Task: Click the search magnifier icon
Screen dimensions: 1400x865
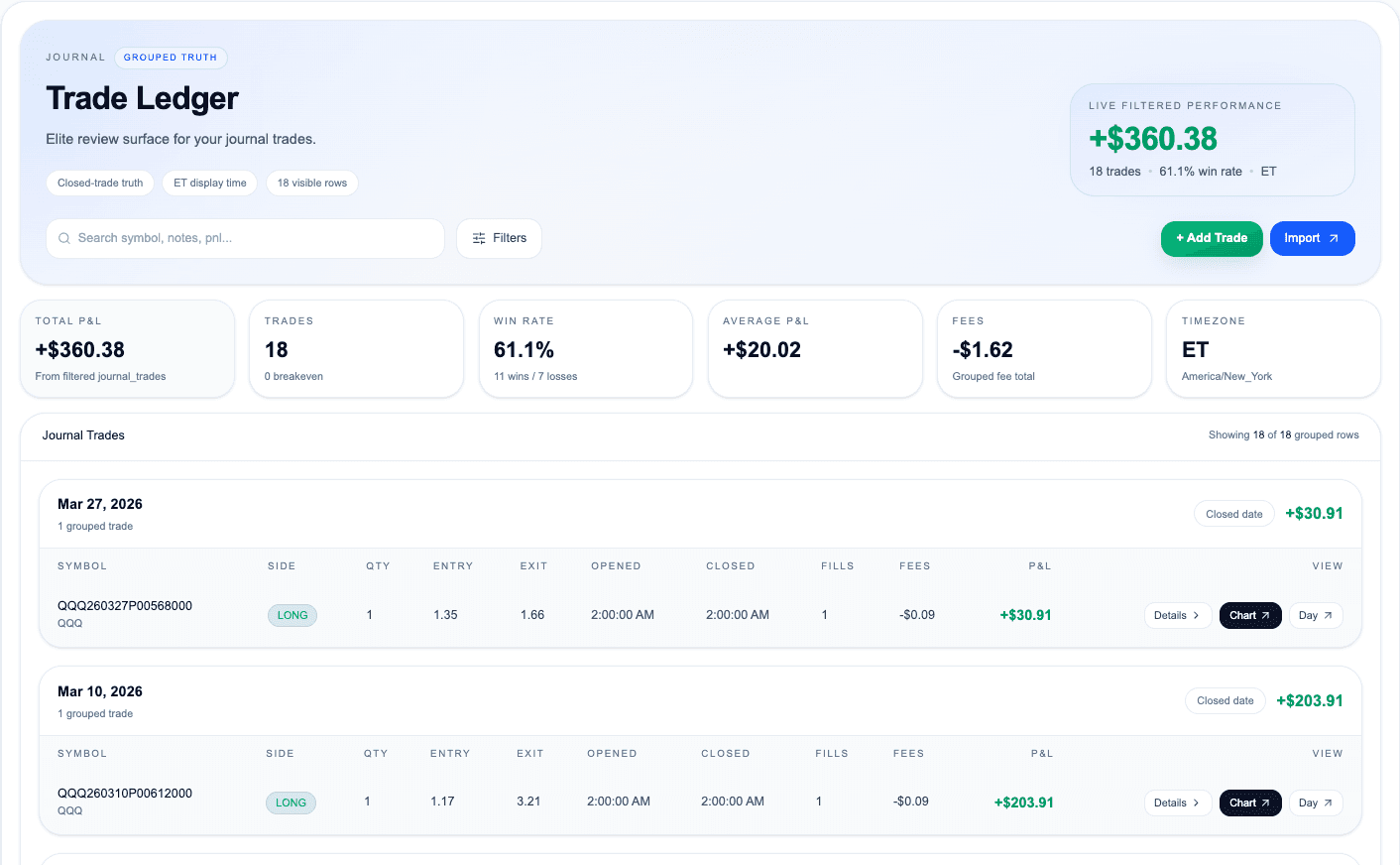Action: pyautogui.click(x=64, y=238)
